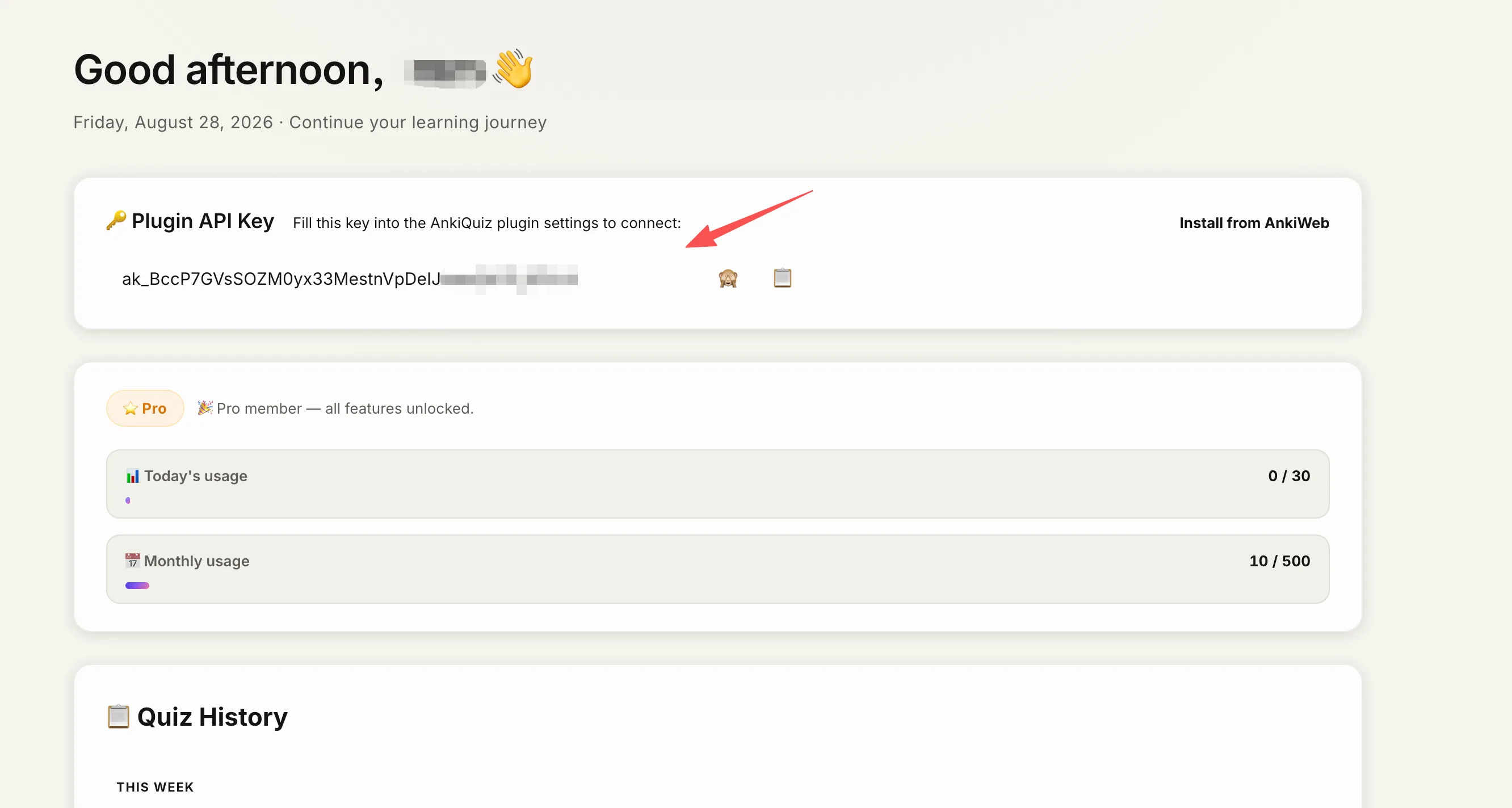Screen dimensions: 1512x808
Task: Click the clipboard icon next to Quiz History
Action: pos(119,717)
